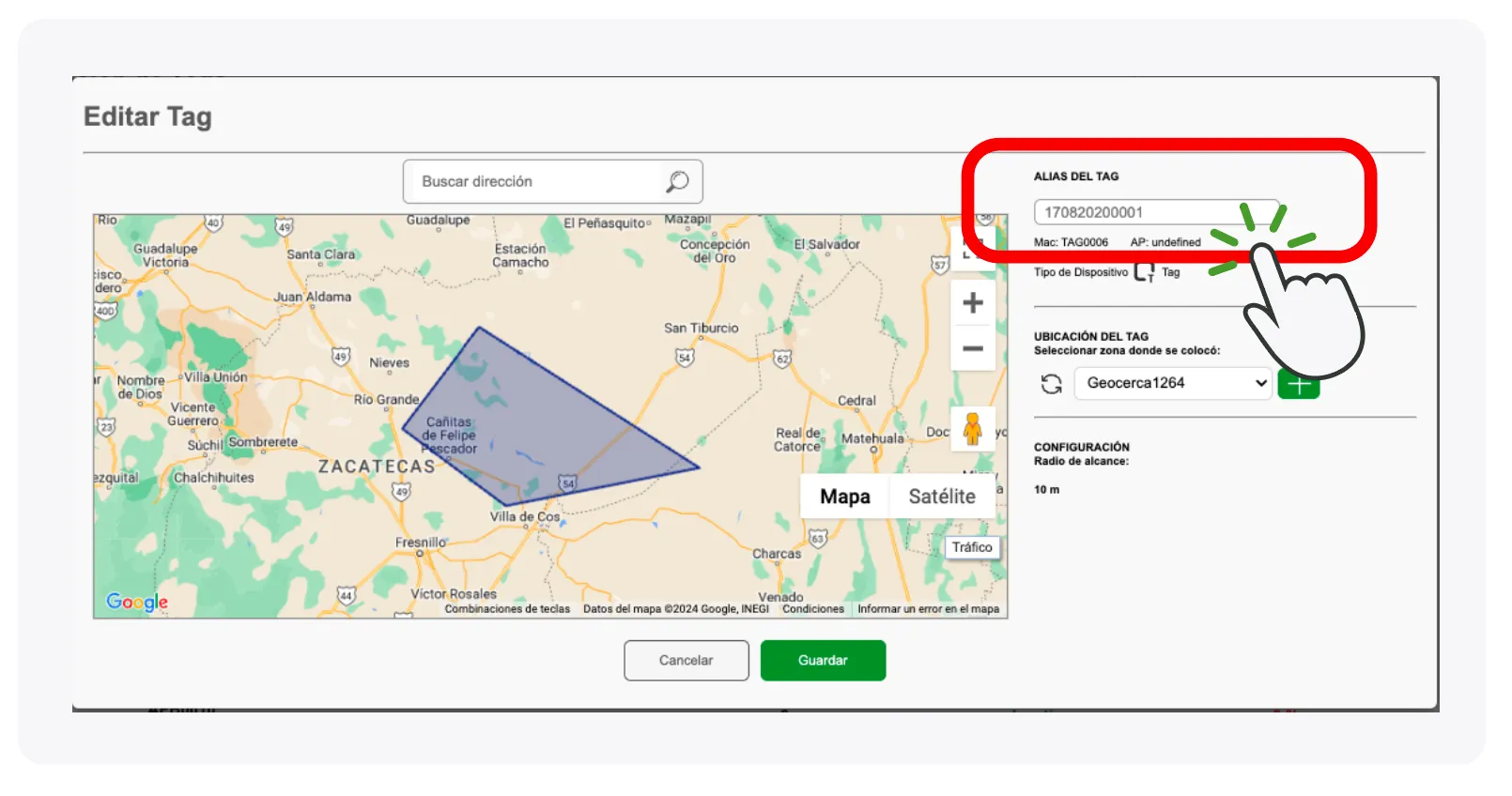
Task: Click the Tag device type icon
Action: [1144, 272]
